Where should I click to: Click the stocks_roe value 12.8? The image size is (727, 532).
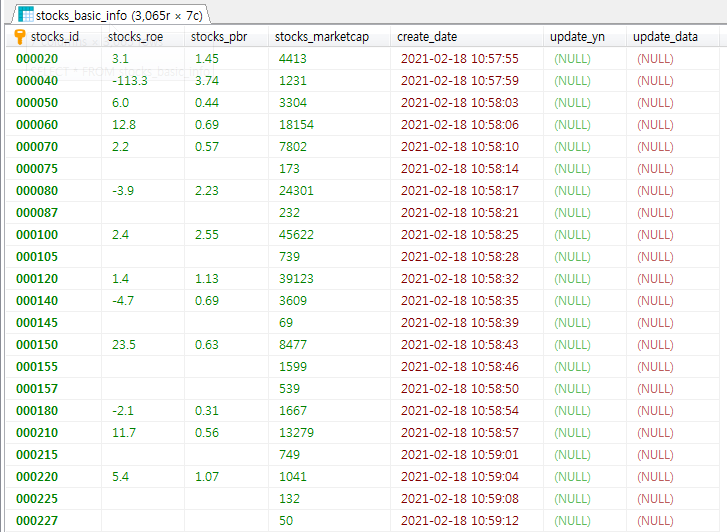tap(124, 125)
